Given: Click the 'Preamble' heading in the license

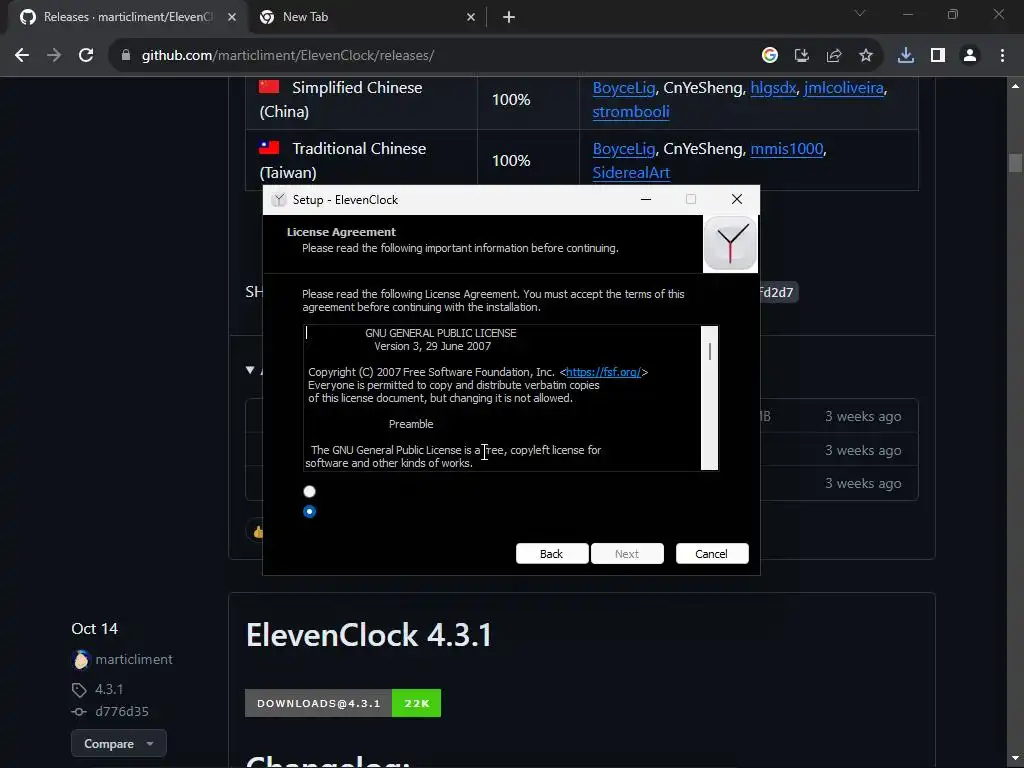Looking at the screenshot, I should click(411, 424).
